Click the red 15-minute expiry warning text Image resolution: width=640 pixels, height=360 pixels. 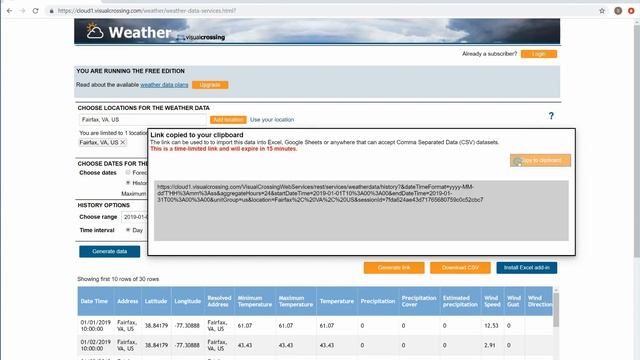pyautogui.click(x=224, y=149)
